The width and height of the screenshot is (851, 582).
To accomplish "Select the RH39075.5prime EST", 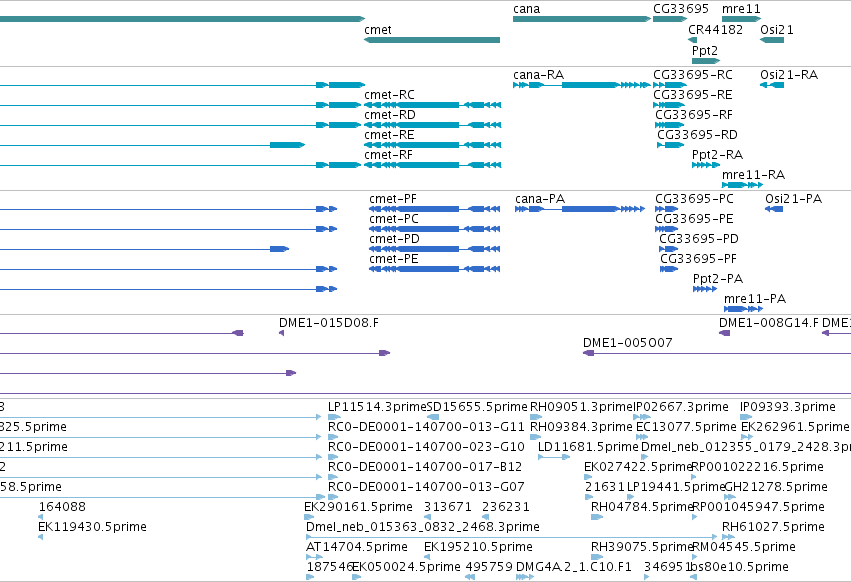I will pos(597,558).
